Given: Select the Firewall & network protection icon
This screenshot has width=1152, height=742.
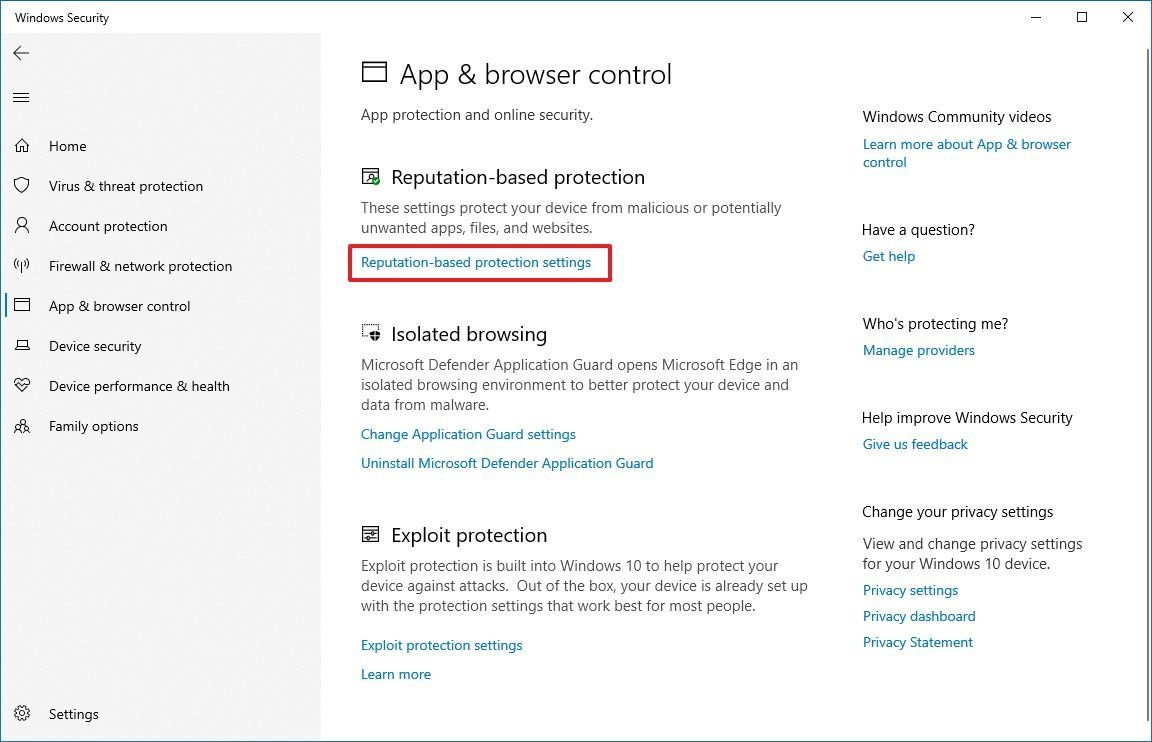Looking at the screenshot, I should [22, 265].
